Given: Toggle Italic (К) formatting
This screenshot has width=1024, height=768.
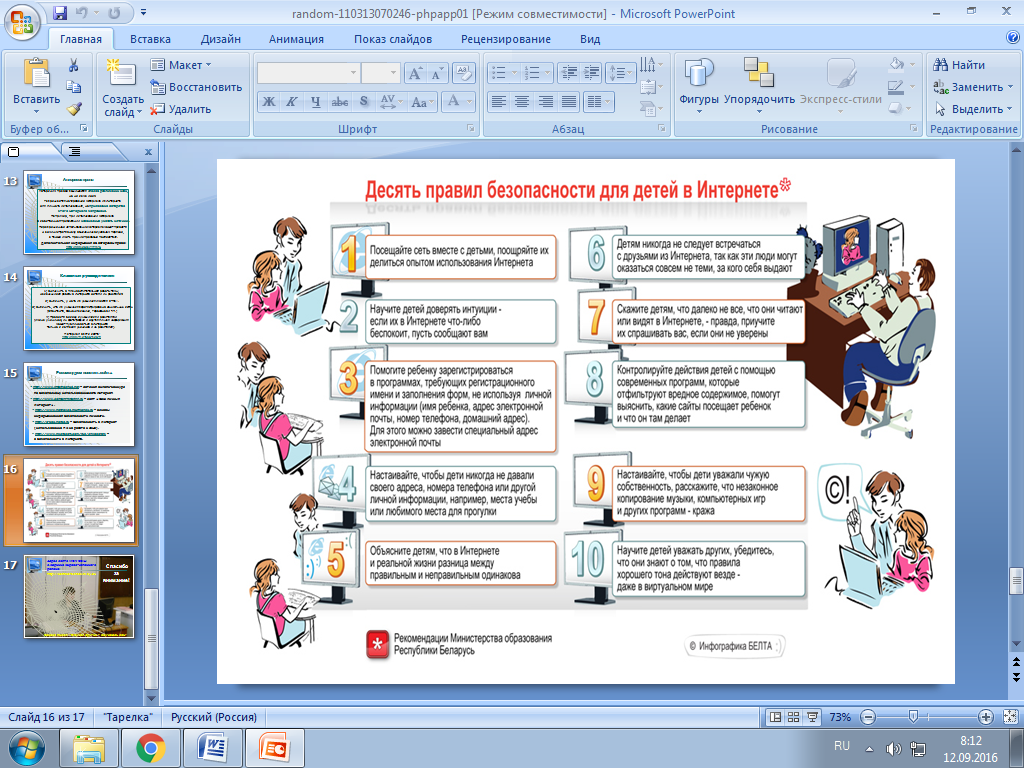Looking at the screenshot, I should click(x=292, y=101).
